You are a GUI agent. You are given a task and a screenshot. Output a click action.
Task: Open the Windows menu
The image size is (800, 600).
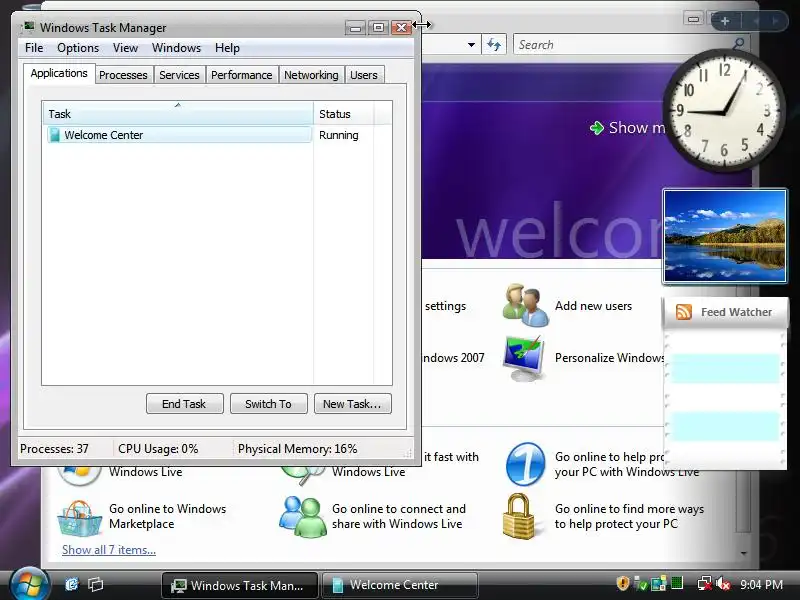(x=177, y=48)
